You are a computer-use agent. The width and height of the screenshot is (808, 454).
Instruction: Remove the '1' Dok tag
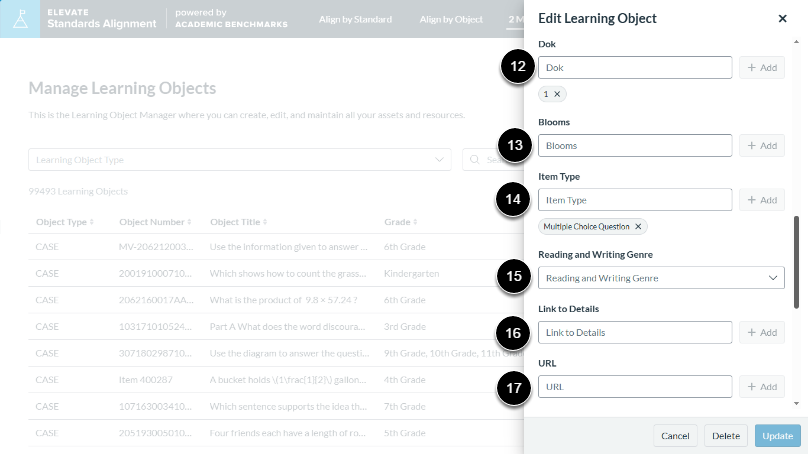[557, 94]
